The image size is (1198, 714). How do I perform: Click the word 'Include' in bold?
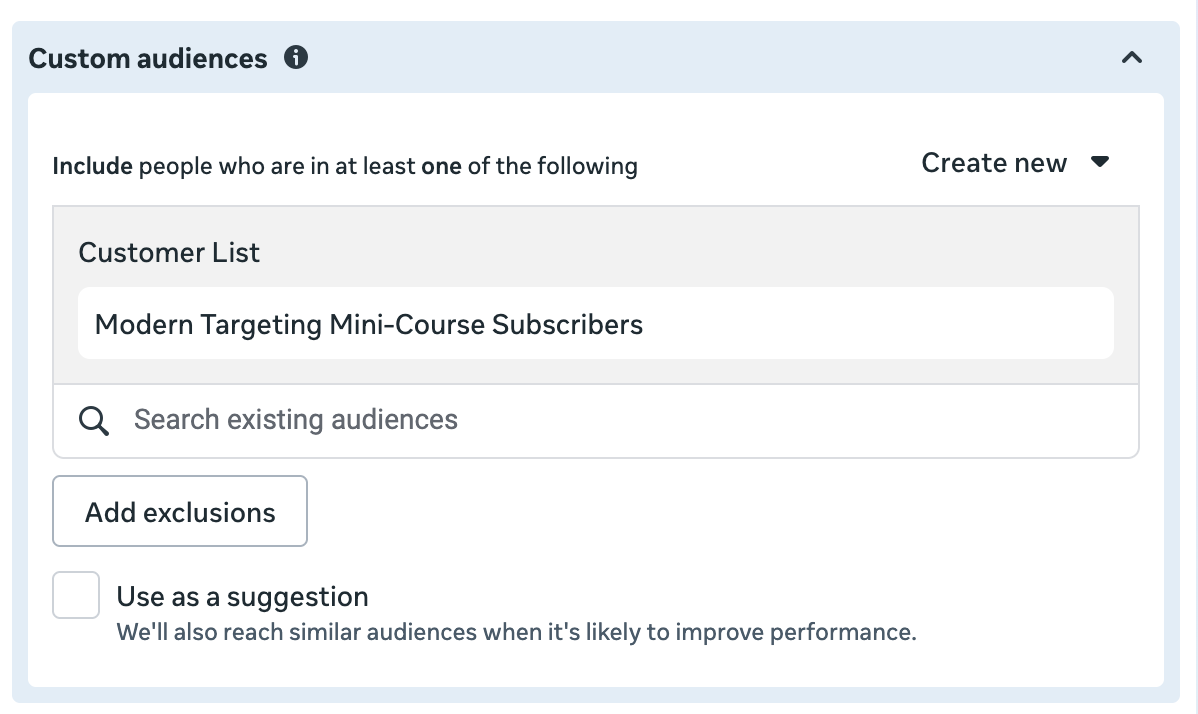[x=92, y=165]
